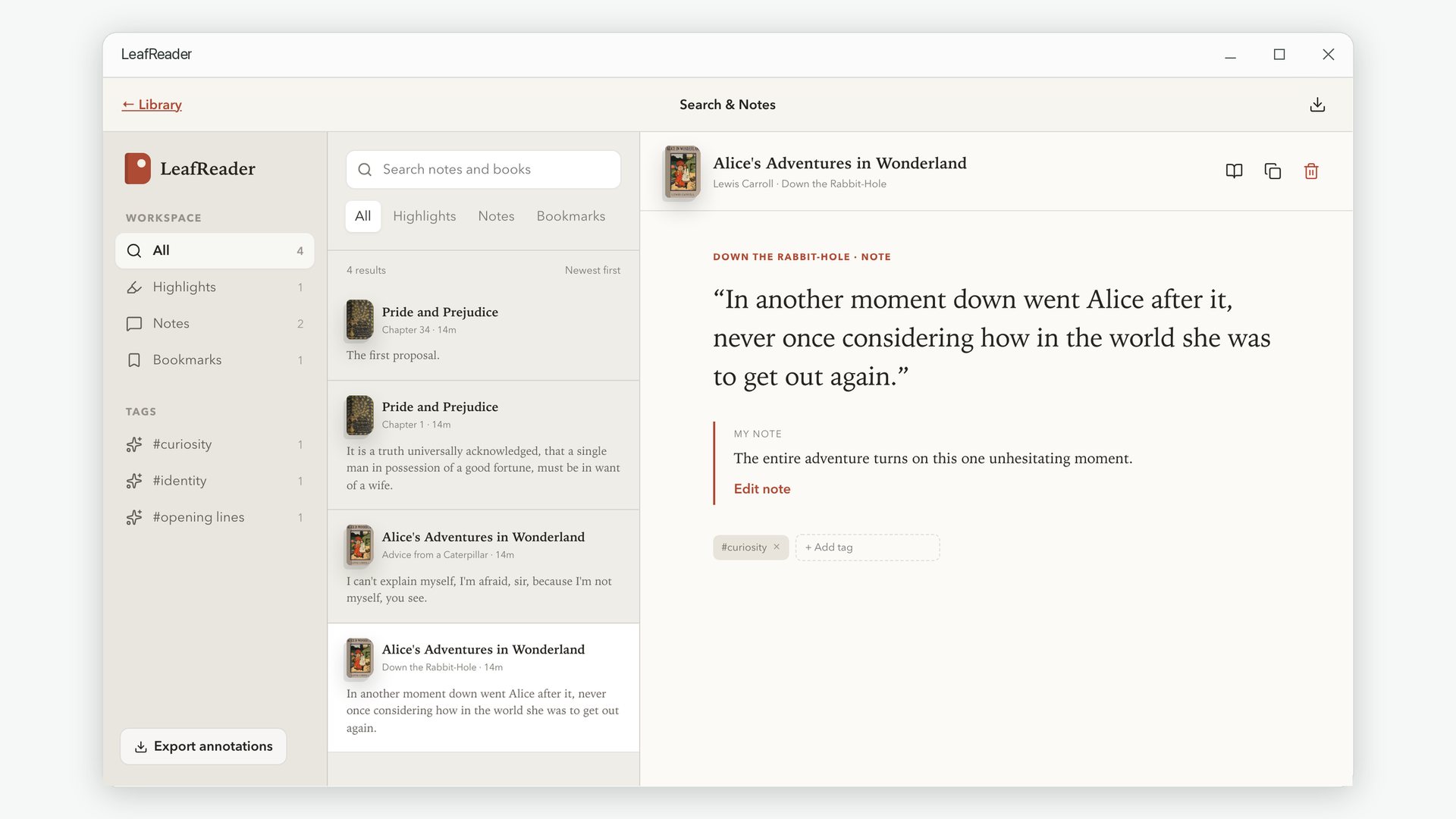Delete this note with trash icon
The image size is (1456, 819).
coord(1311,171)
